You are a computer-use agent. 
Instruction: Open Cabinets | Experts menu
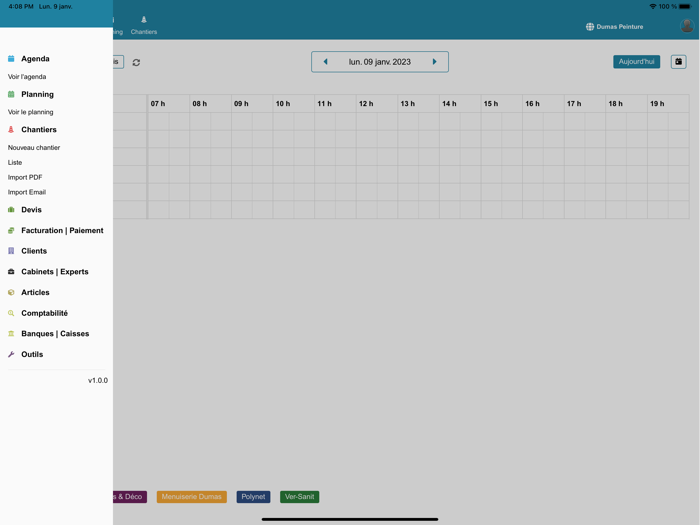[55, 271]
